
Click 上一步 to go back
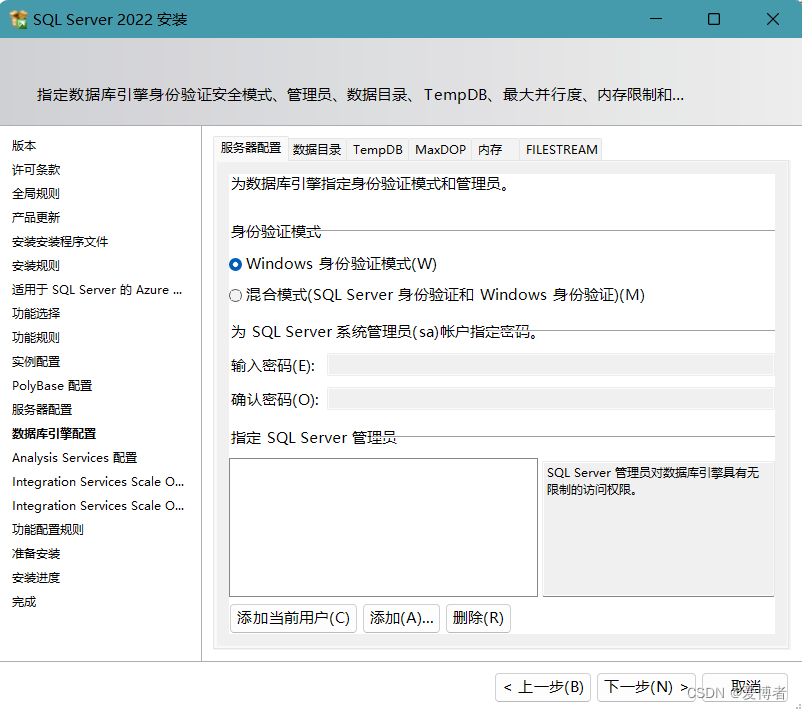(x=542, y=687)
